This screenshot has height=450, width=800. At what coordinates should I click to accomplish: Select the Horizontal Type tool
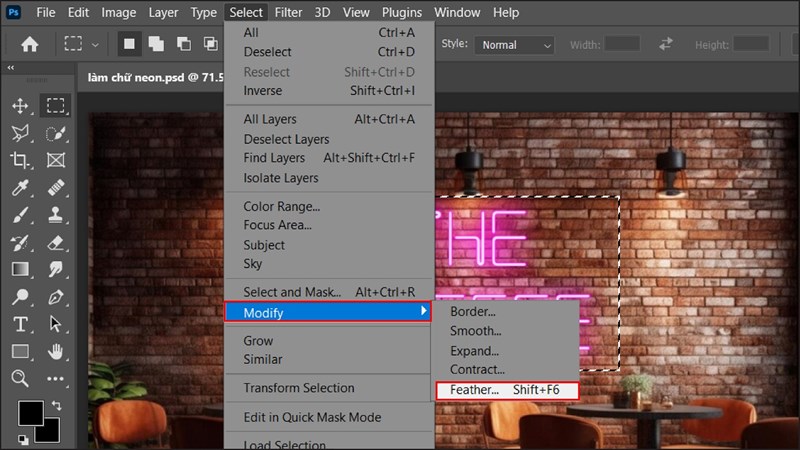pos(20,324)
